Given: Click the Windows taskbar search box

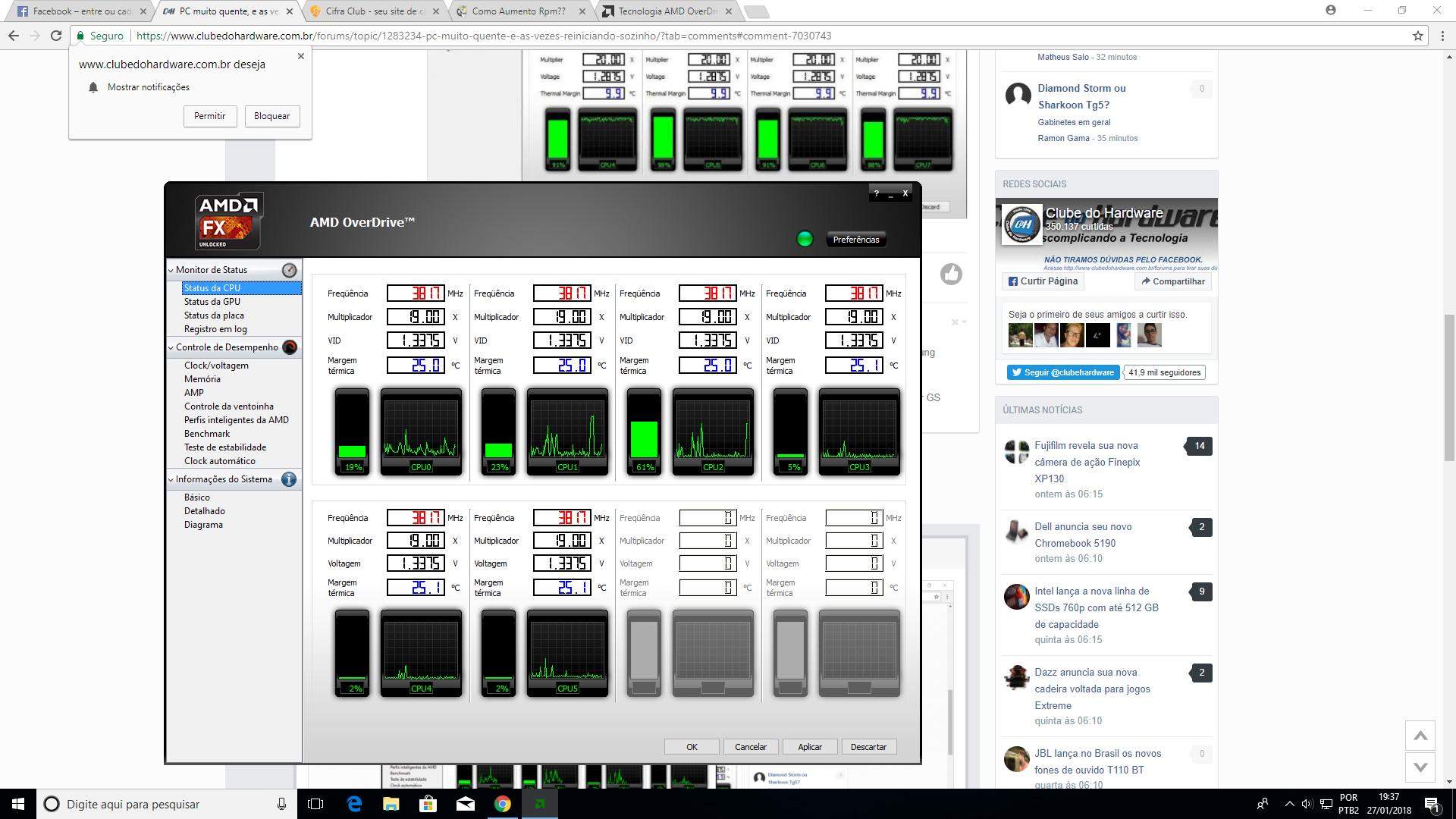Looking at the screenshot, I should click(165, 804).
